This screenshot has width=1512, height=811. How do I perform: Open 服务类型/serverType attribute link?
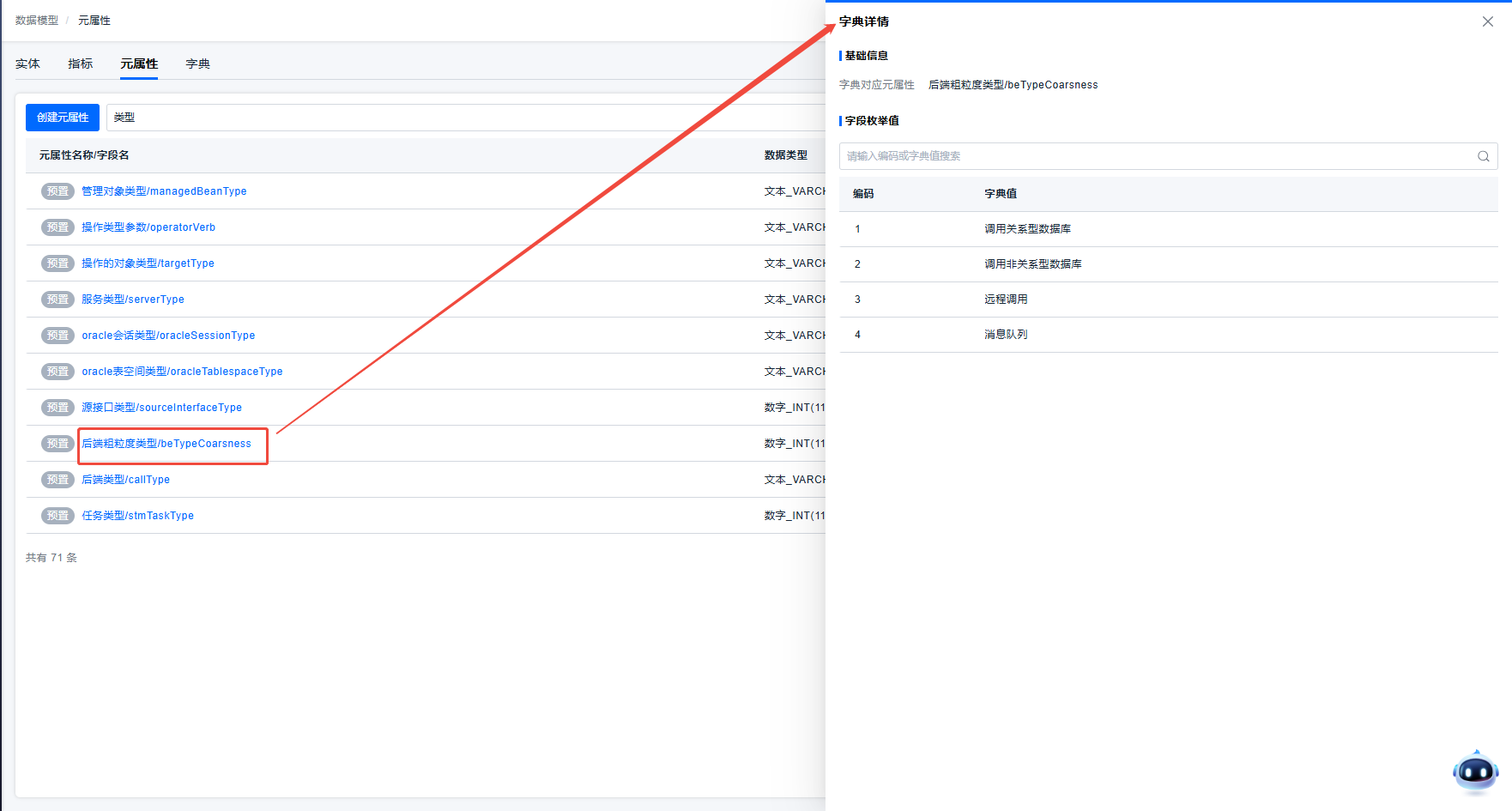tap(133, 300)
